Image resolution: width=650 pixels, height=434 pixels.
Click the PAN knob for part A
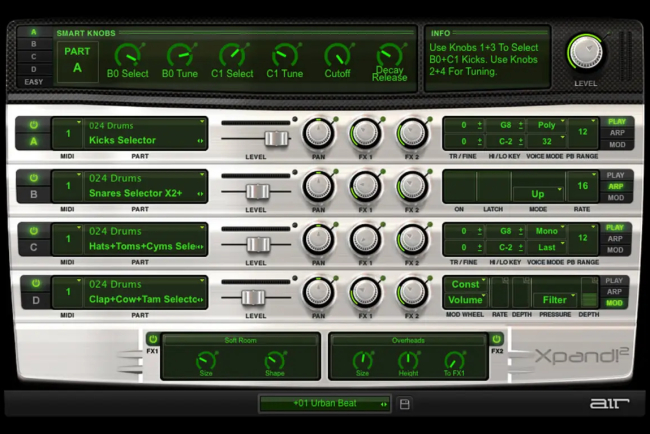tap(318, 133)
